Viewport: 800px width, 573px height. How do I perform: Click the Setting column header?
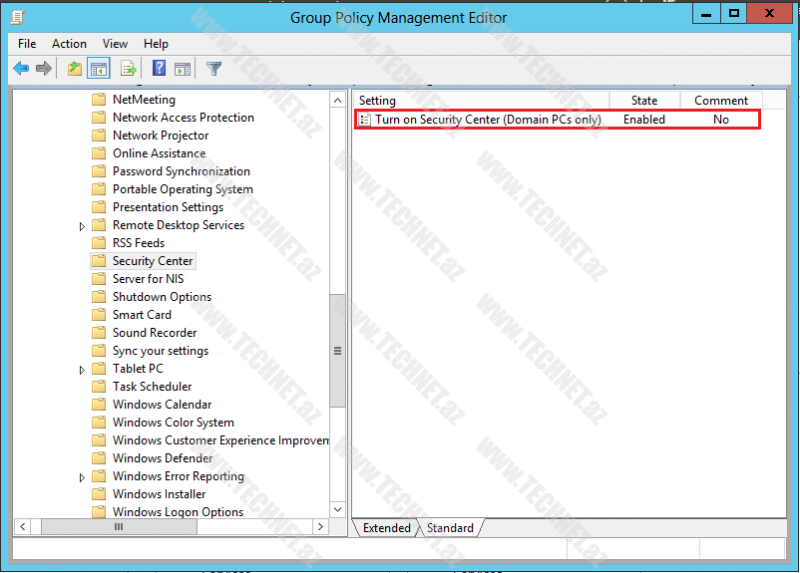point(480,100)
